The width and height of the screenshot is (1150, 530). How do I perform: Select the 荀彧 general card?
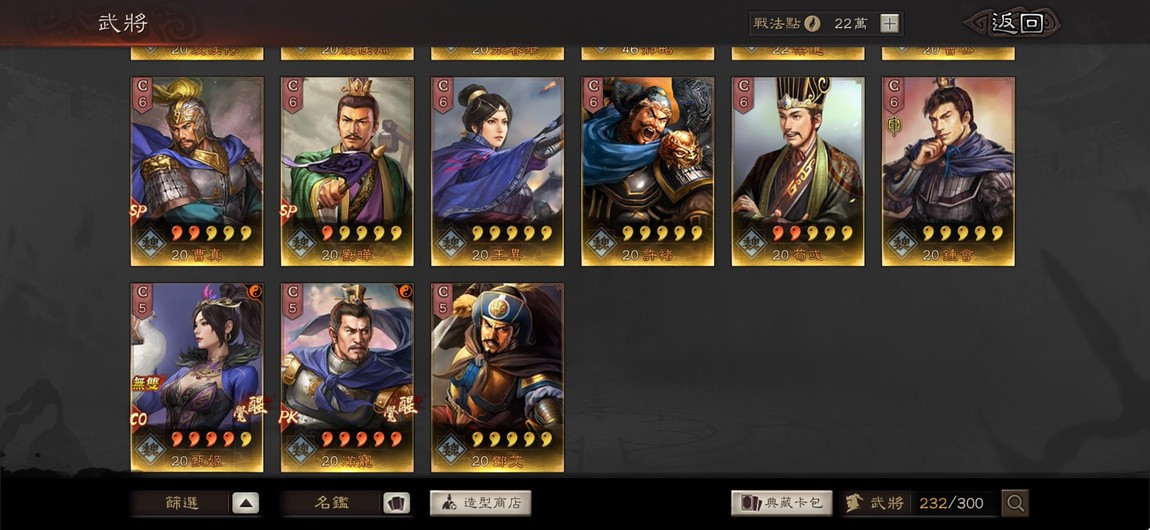(798, 172)
